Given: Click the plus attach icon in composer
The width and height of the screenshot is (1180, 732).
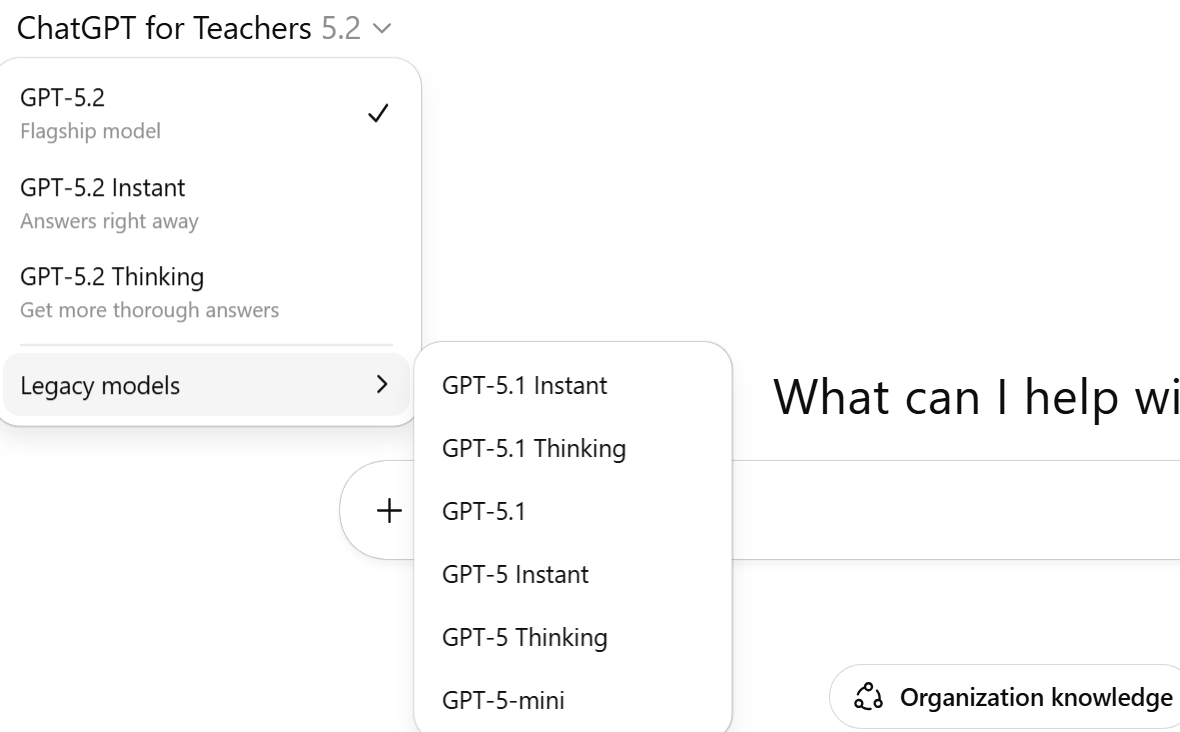Looking at the screenshot, I should coord(388,511).
